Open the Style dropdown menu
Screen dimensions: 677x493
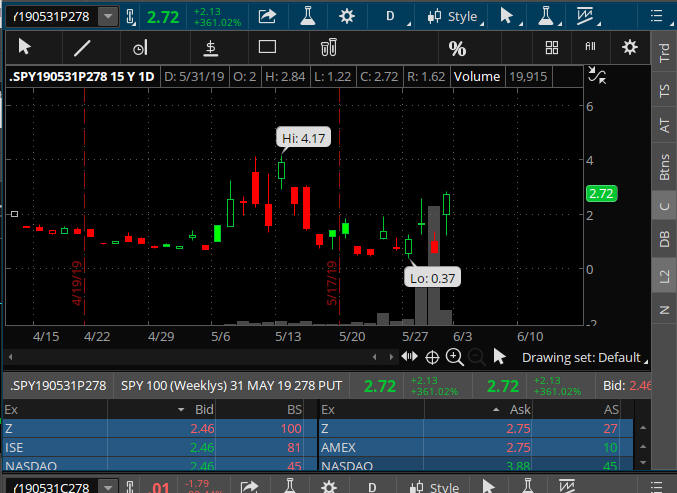453,16
